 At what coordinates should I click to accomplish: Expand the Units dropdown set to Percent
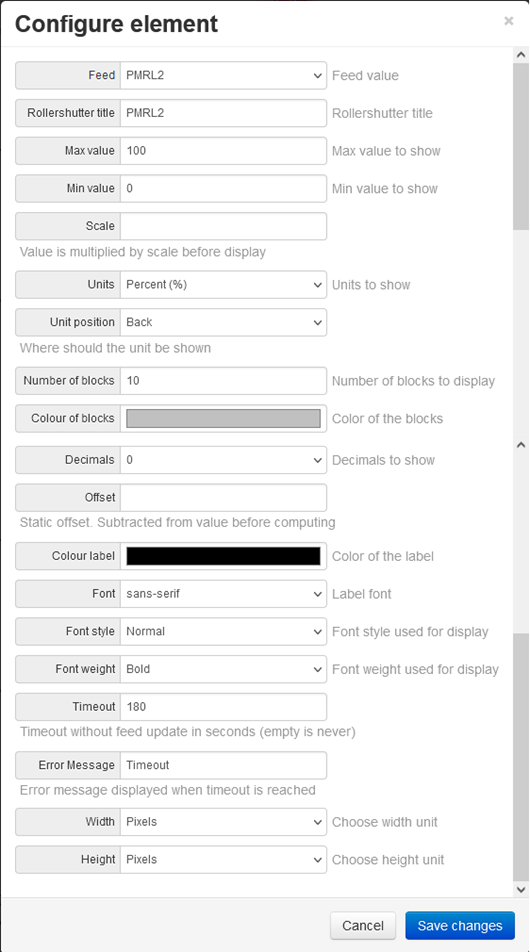(223, 285)
